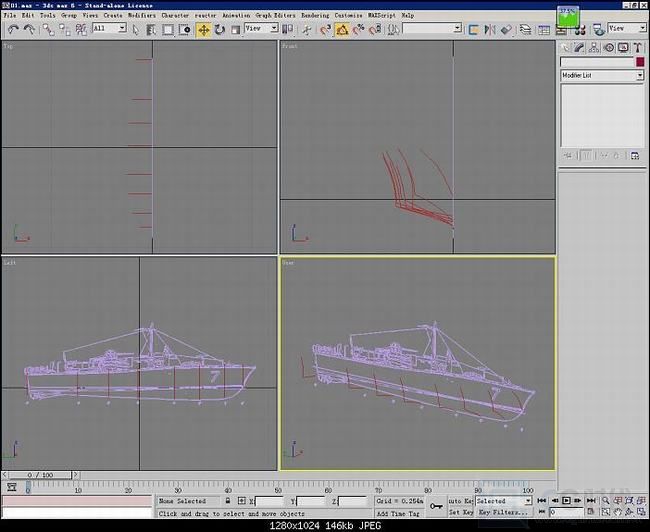Activate the Select and Rotate tool

[220, 29]
